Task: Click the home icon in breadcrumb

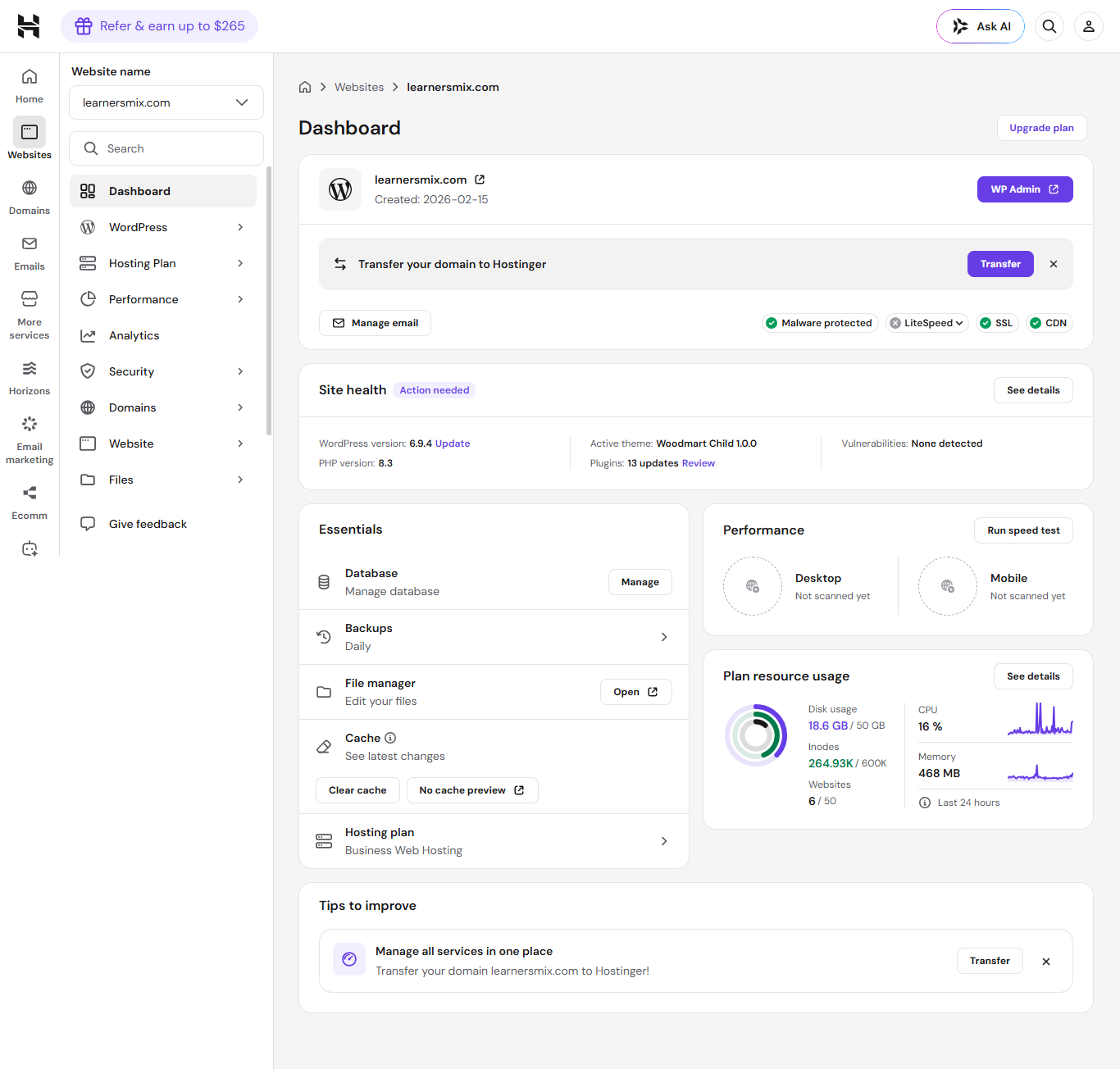Action: tap(305, 87)
